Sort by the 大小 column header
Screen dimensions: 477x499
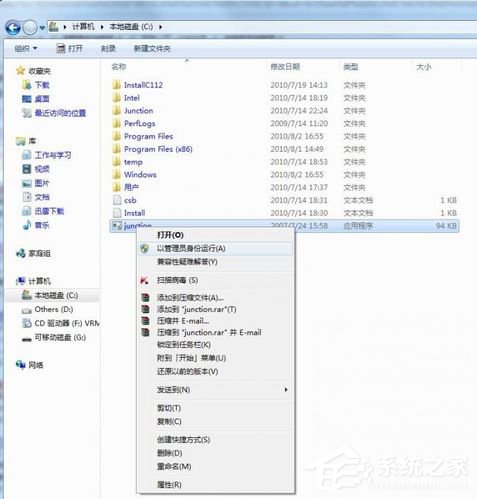[x=424, y=67]
